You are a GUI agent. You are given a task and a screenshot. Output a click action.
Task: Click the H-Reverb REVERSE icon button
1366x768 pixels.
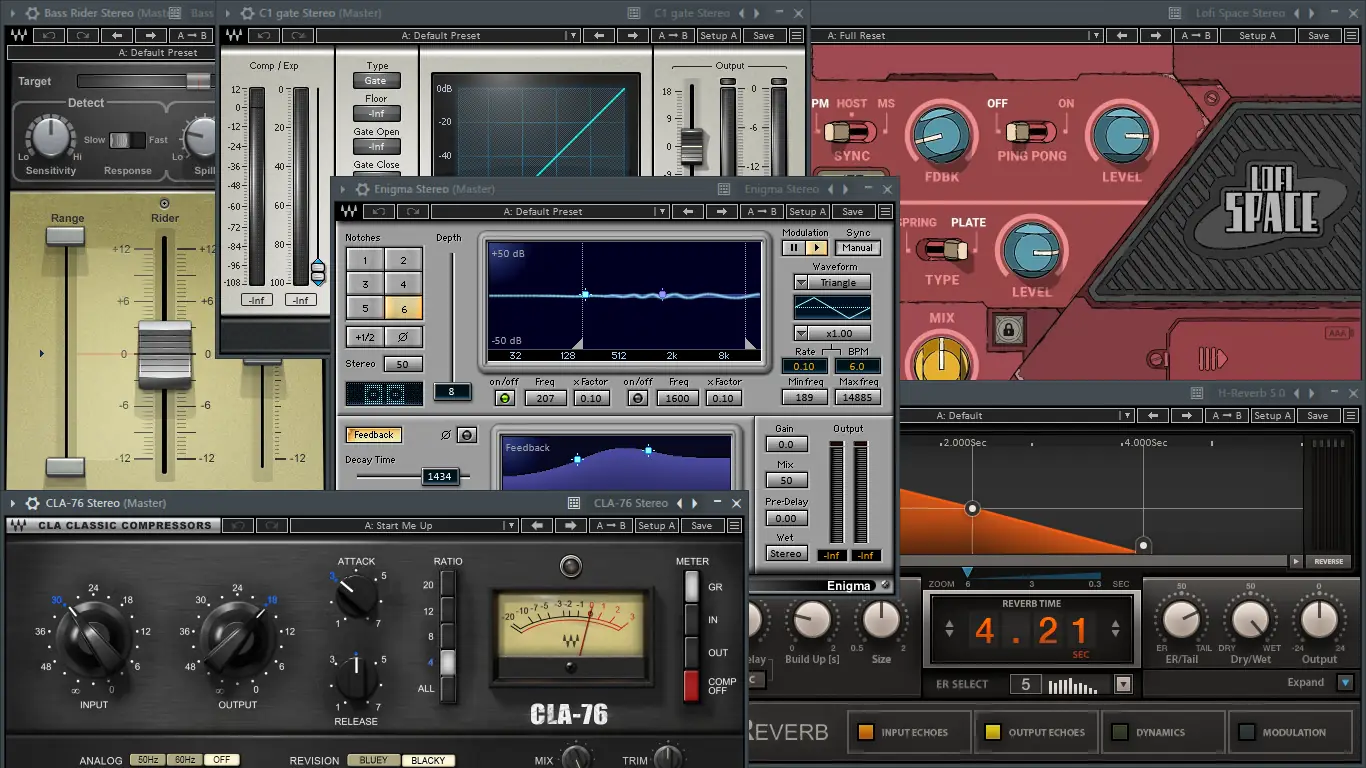tap(1328, 562)
